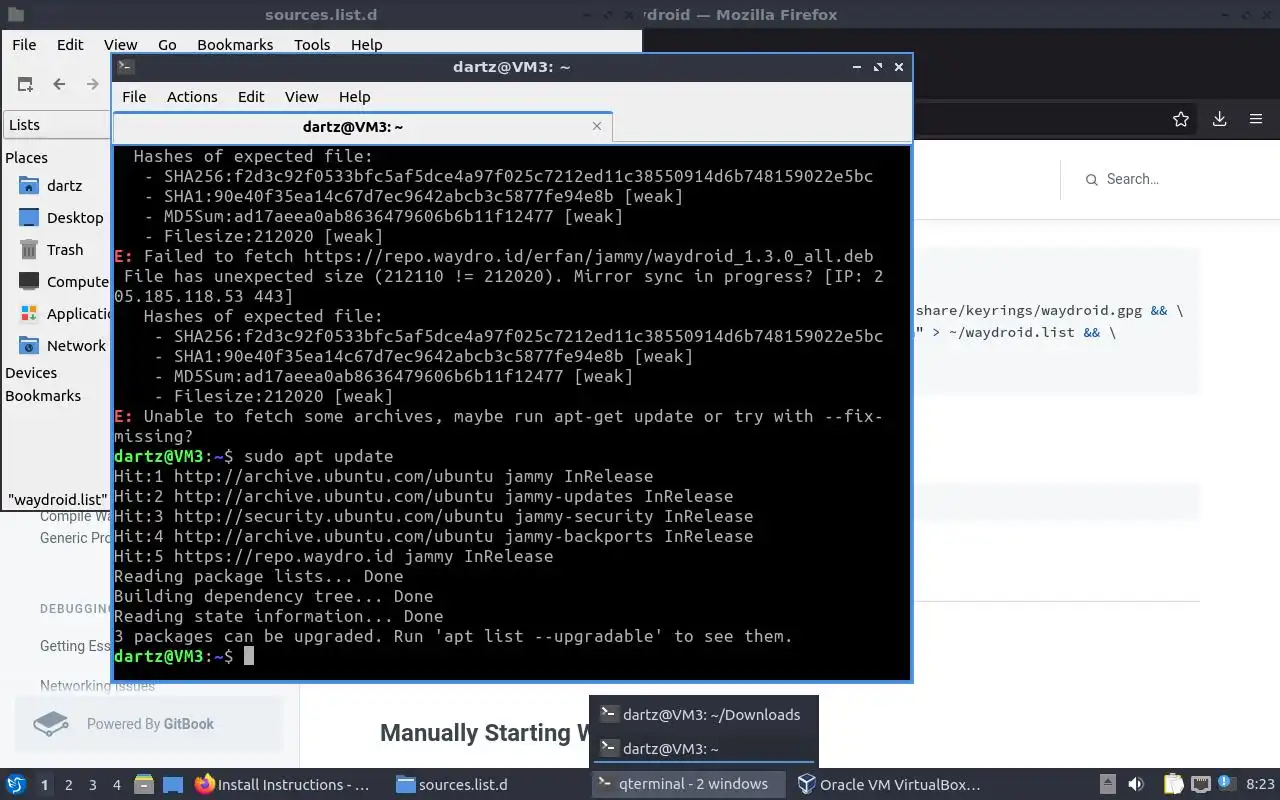This screenshot has width=1280, height=800.
Task: Open the volume control tray icon
Action: click(1136, 785)
